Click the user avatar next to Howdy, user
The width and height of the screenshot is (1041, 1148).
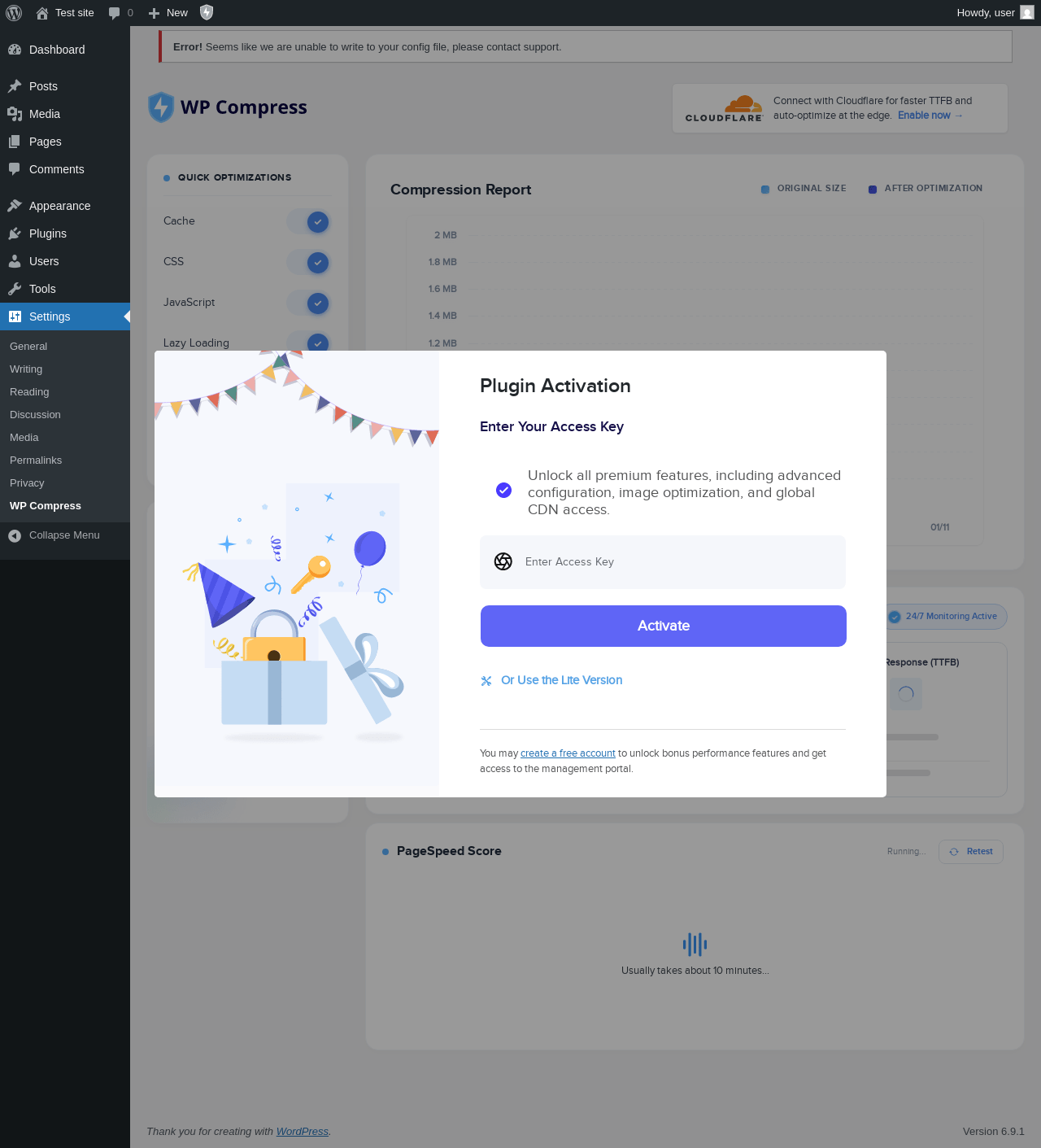[x=1027, y=12]
